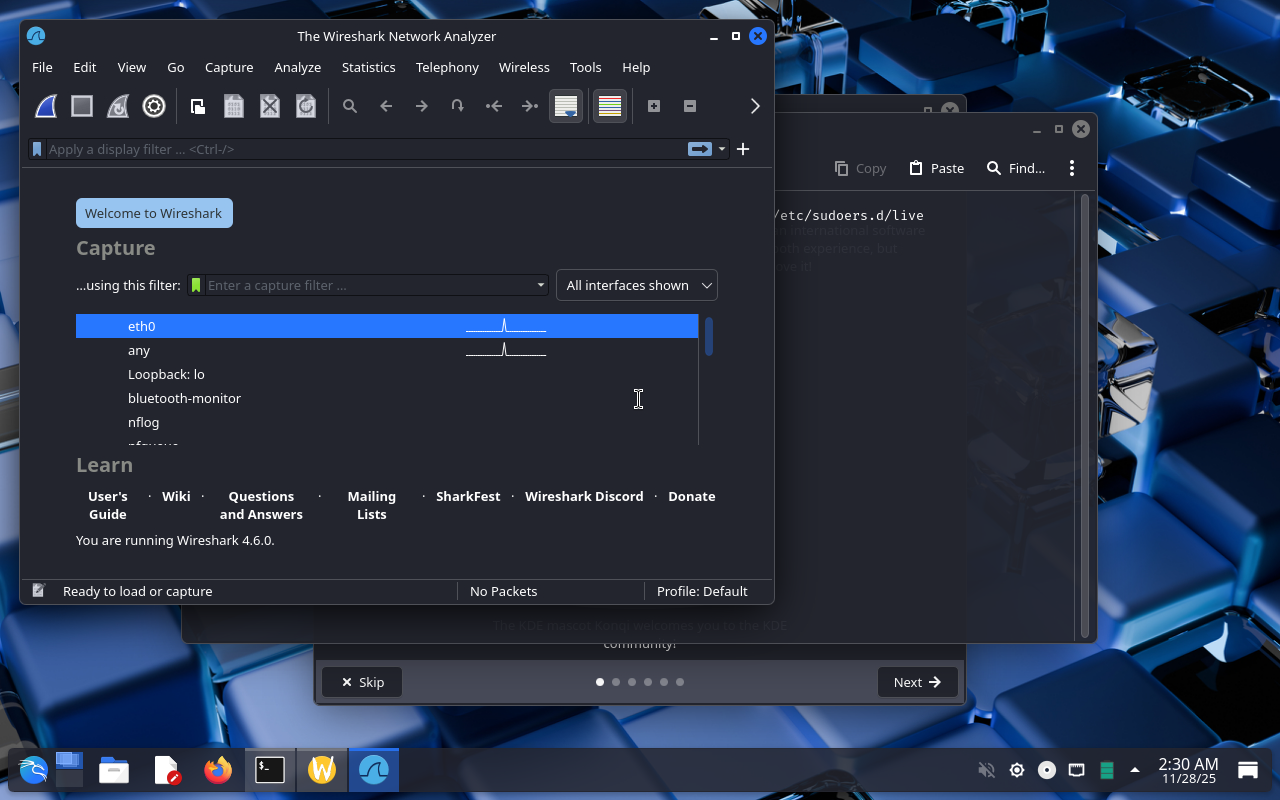1280x800 pixels.
Task: Click the Skip button in welcome dialog
Action: point(362,682)
